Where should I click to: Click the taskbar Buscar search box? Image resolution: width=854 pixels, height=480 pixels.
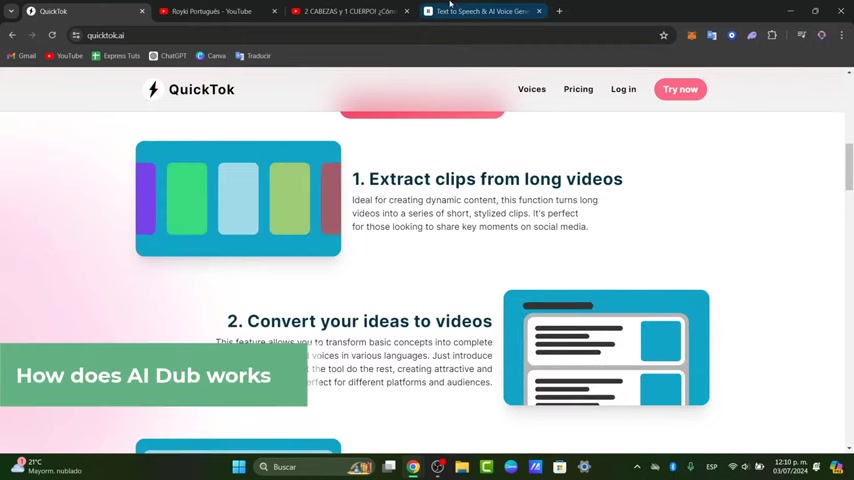click(x=314, y=467)
